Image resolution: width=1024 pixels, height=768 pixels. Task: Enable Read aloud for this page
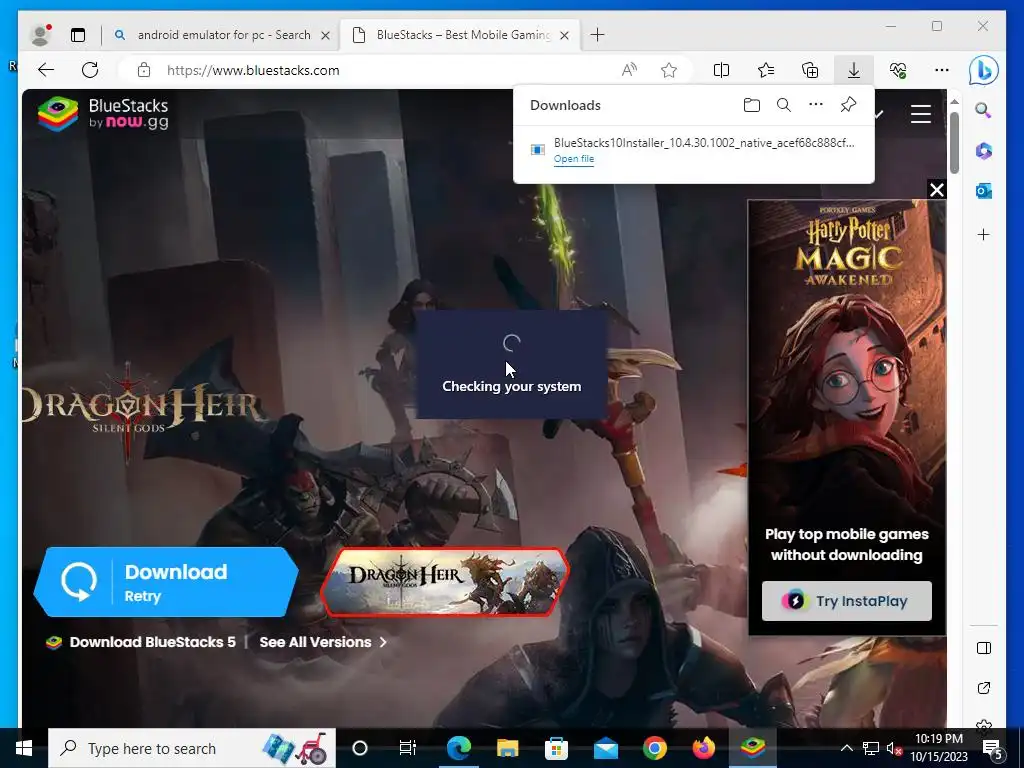click(x=629, y=70)
